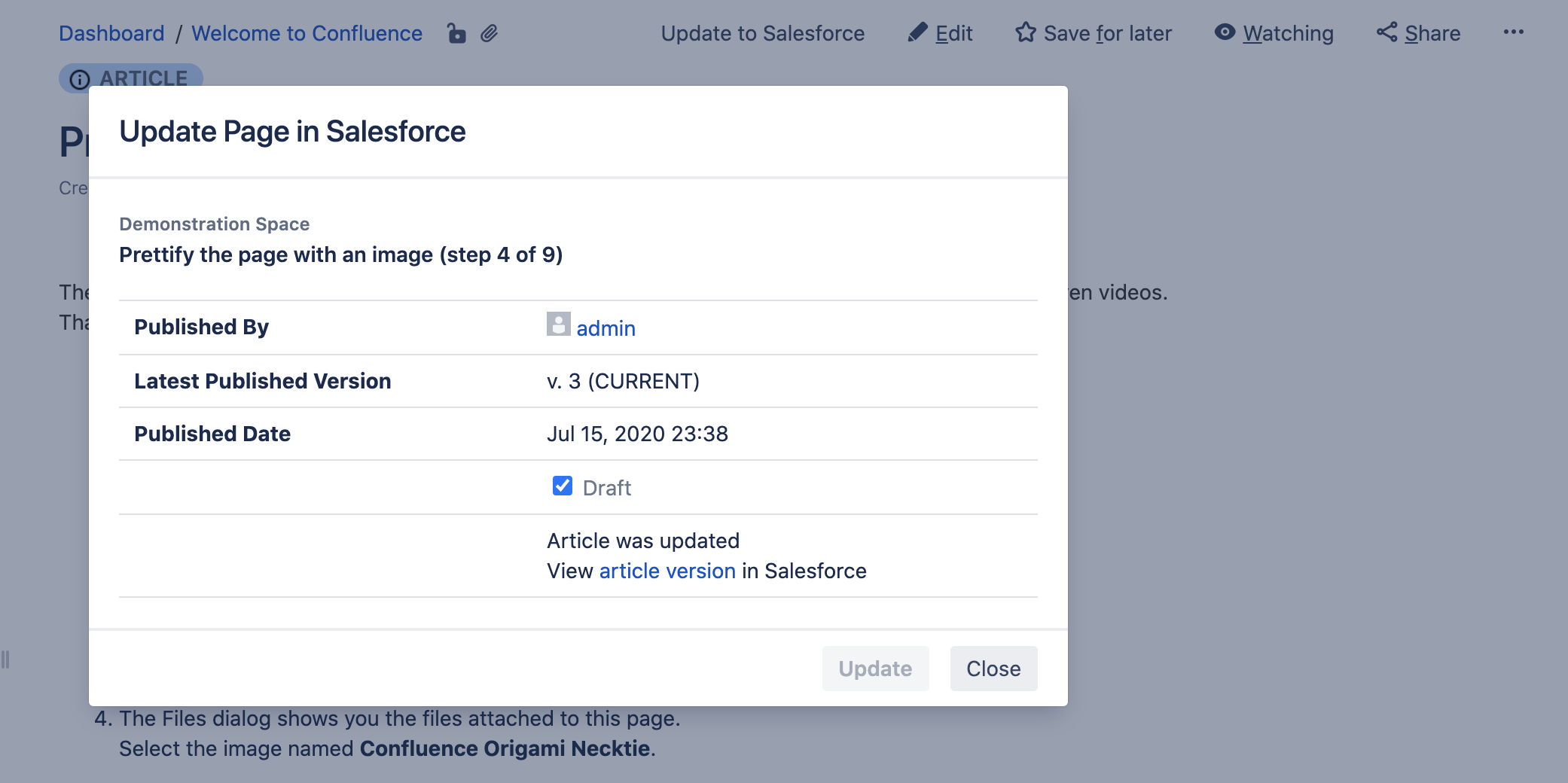Open the article version link

pyautogui.click(x=667, y=571)
